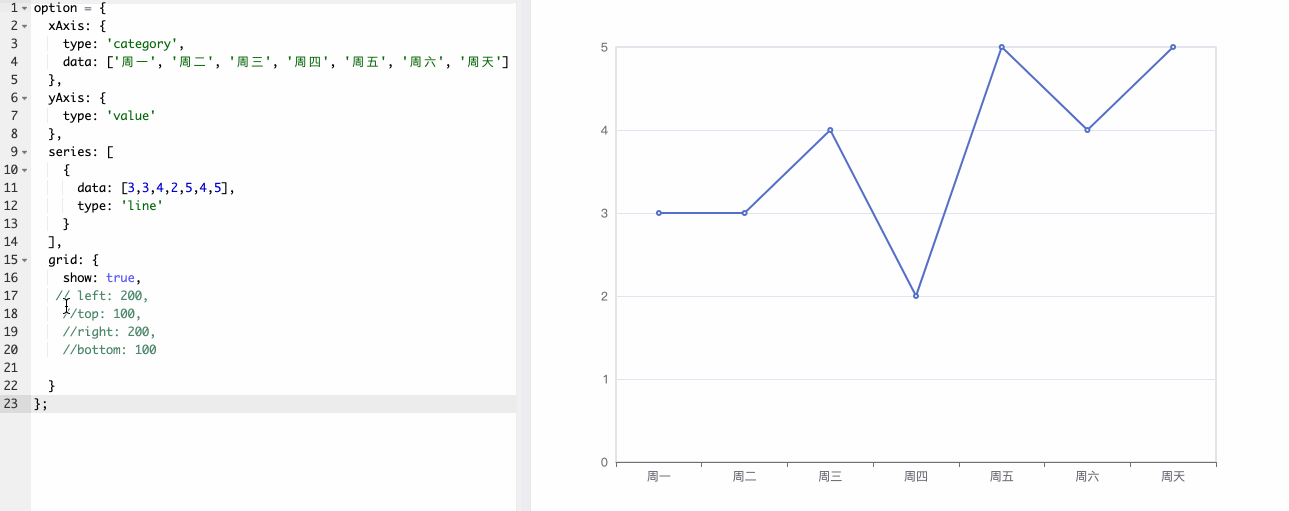Collapse the series item on line 10

pyautogui.click(x=25, y=170)
